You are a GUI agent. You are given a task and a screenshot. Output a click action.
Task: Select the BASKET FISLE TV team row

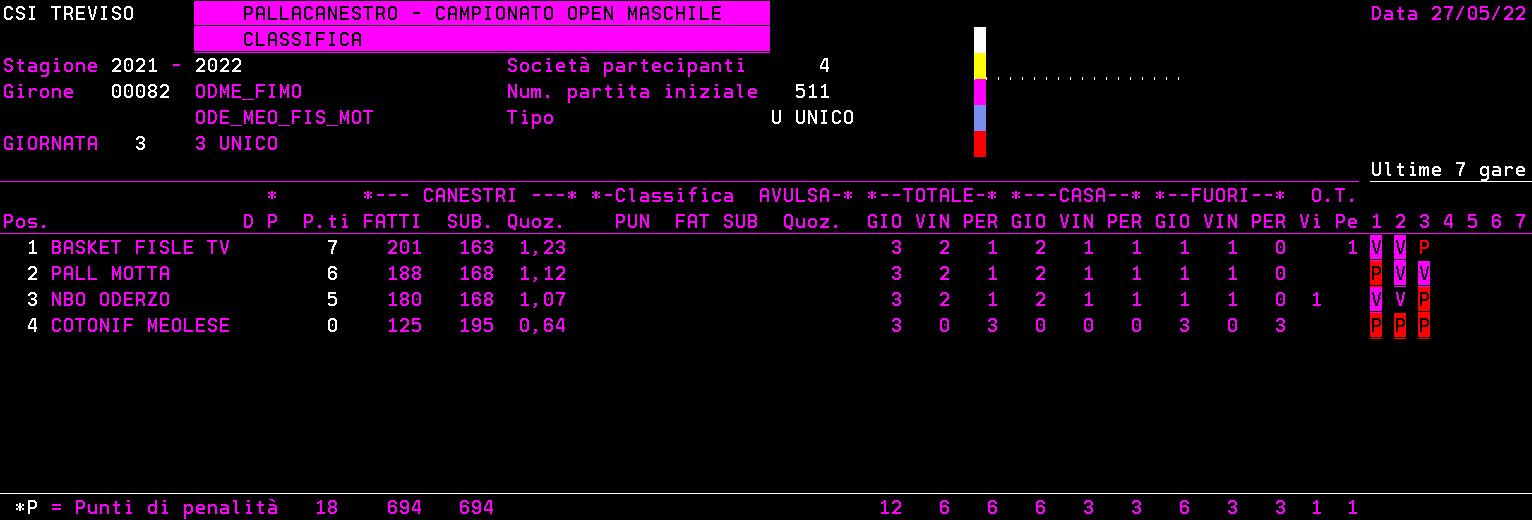(x=140, y=248)
